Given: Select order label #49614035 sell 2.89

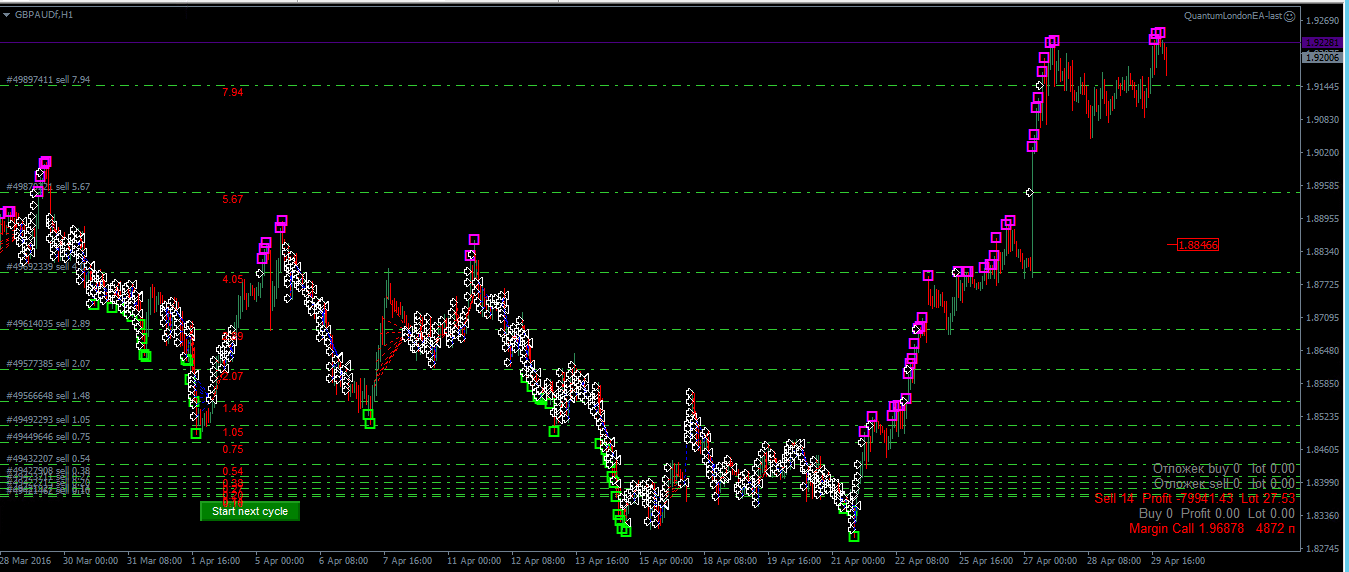Looking at the screenshot, I should 48,324.
